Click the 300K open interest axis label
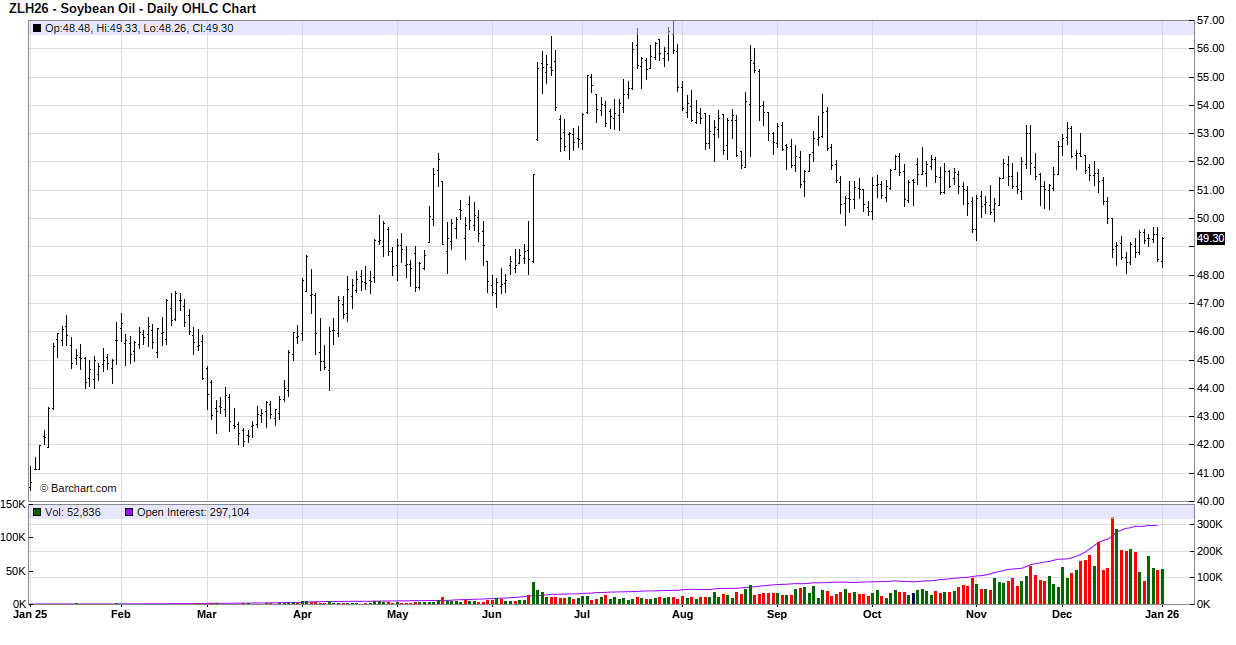 click(1210, 525)
